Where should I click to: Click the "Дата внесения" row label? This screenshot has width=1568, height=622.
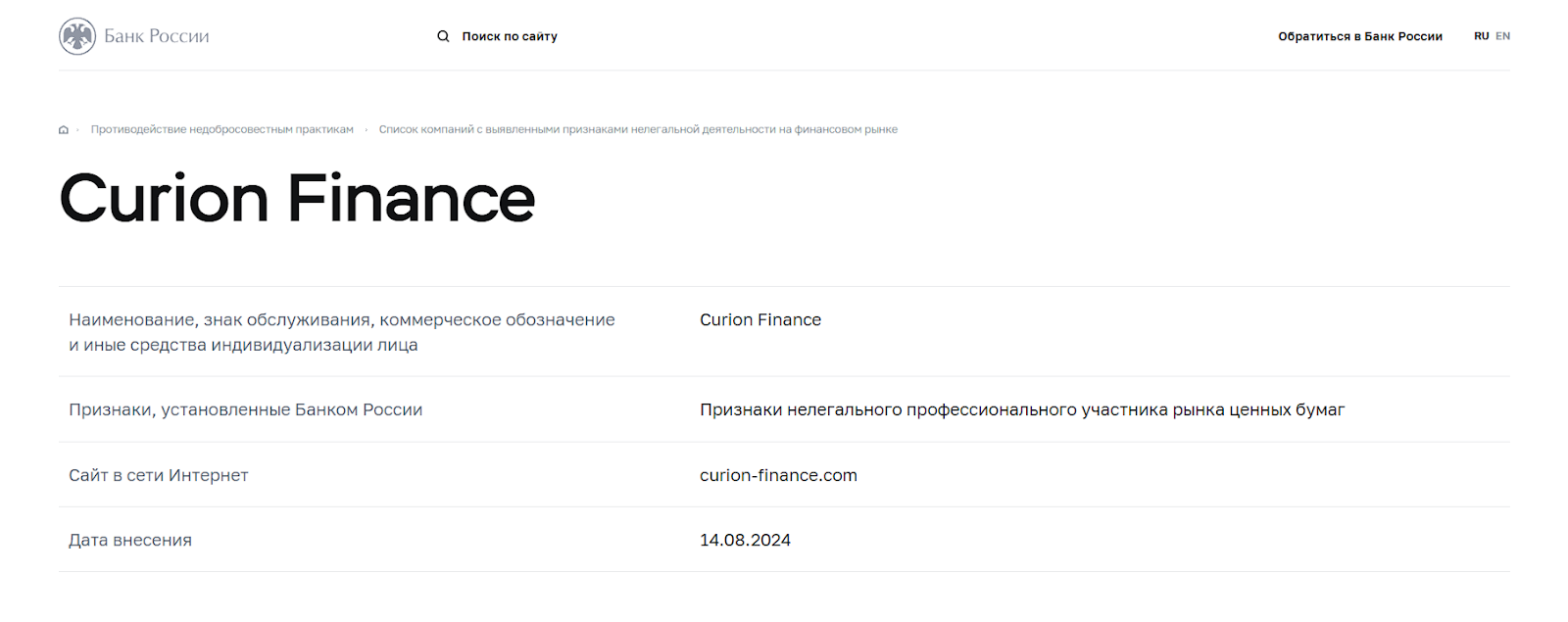click(x=130, y=540)
